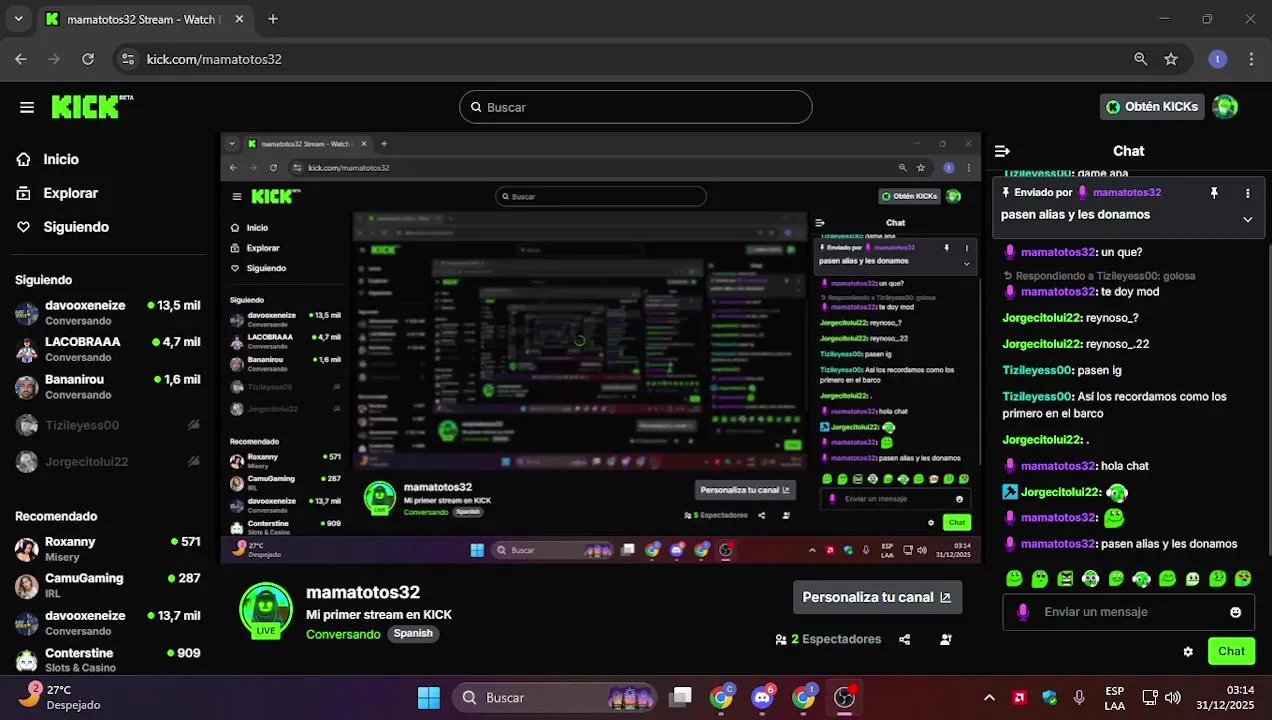Image resolution: width=1272 pixels, height=720 pixels.
Task: Click the Obtén KICKs button
Action: tap(1151, 106)
